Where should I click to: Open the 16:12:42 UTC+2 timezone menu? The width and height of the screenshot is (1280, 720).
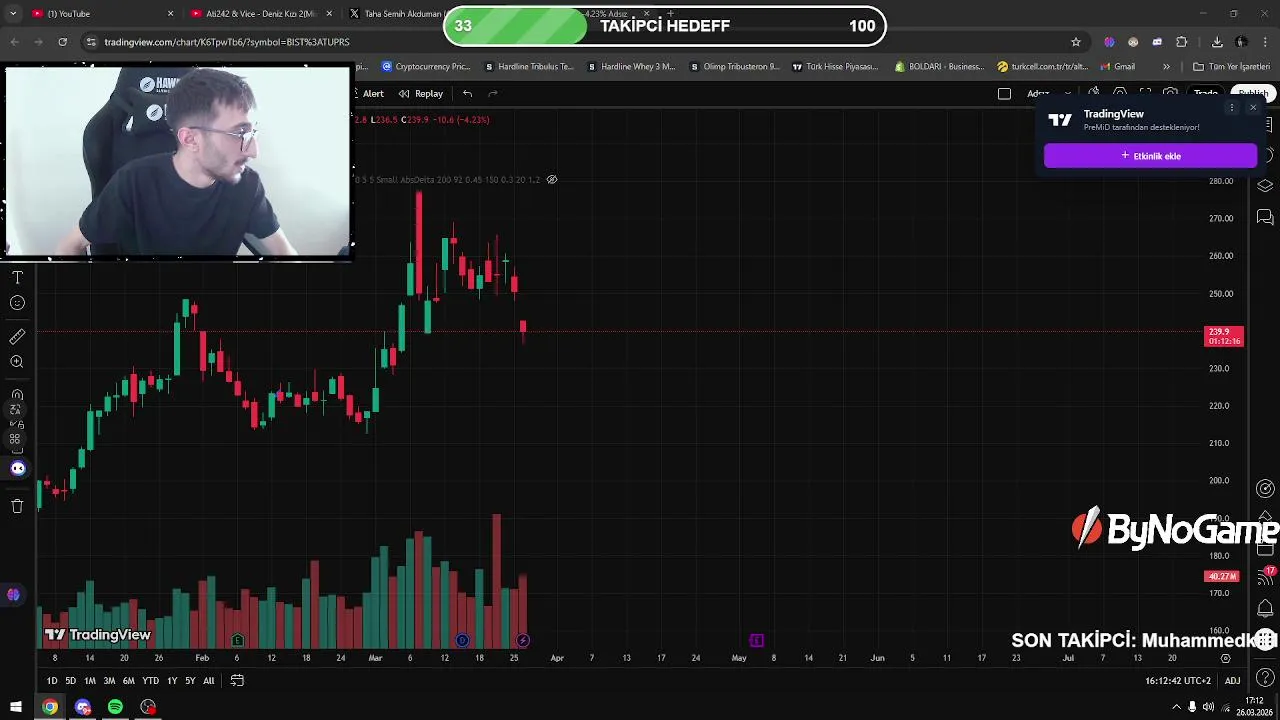(x=1178, y=680)
